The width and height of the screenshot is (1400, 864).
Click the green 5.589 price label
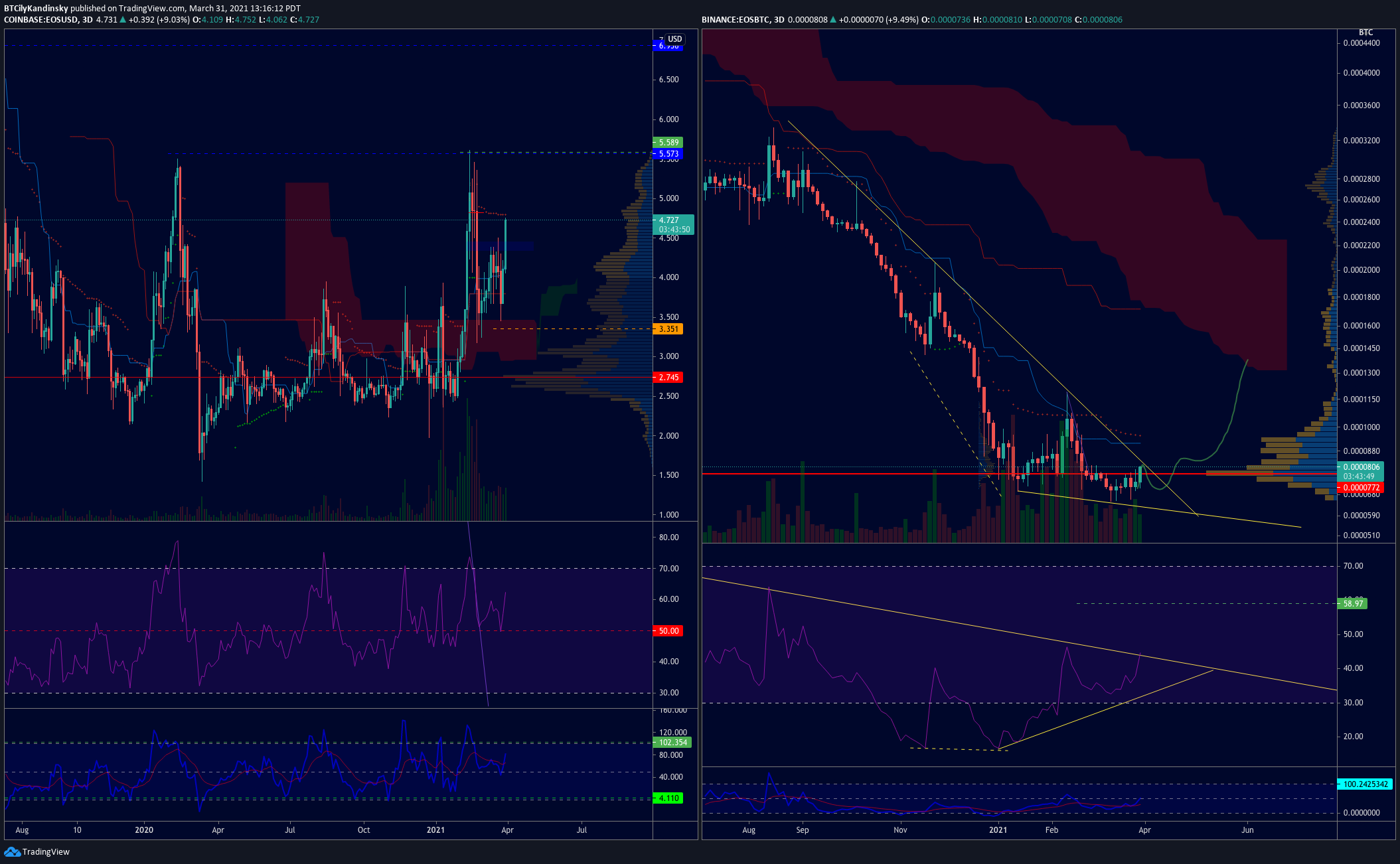[x=668, y=143]
